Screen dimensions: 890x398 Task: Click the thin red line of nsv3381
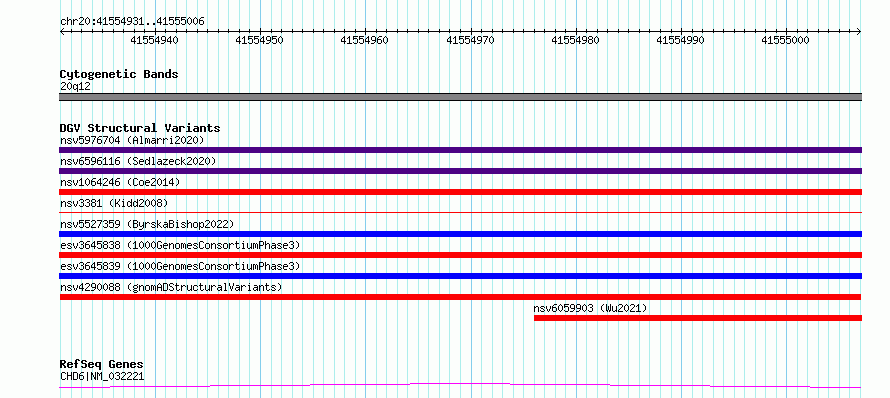pyautogui.click(x=460, y=212)
